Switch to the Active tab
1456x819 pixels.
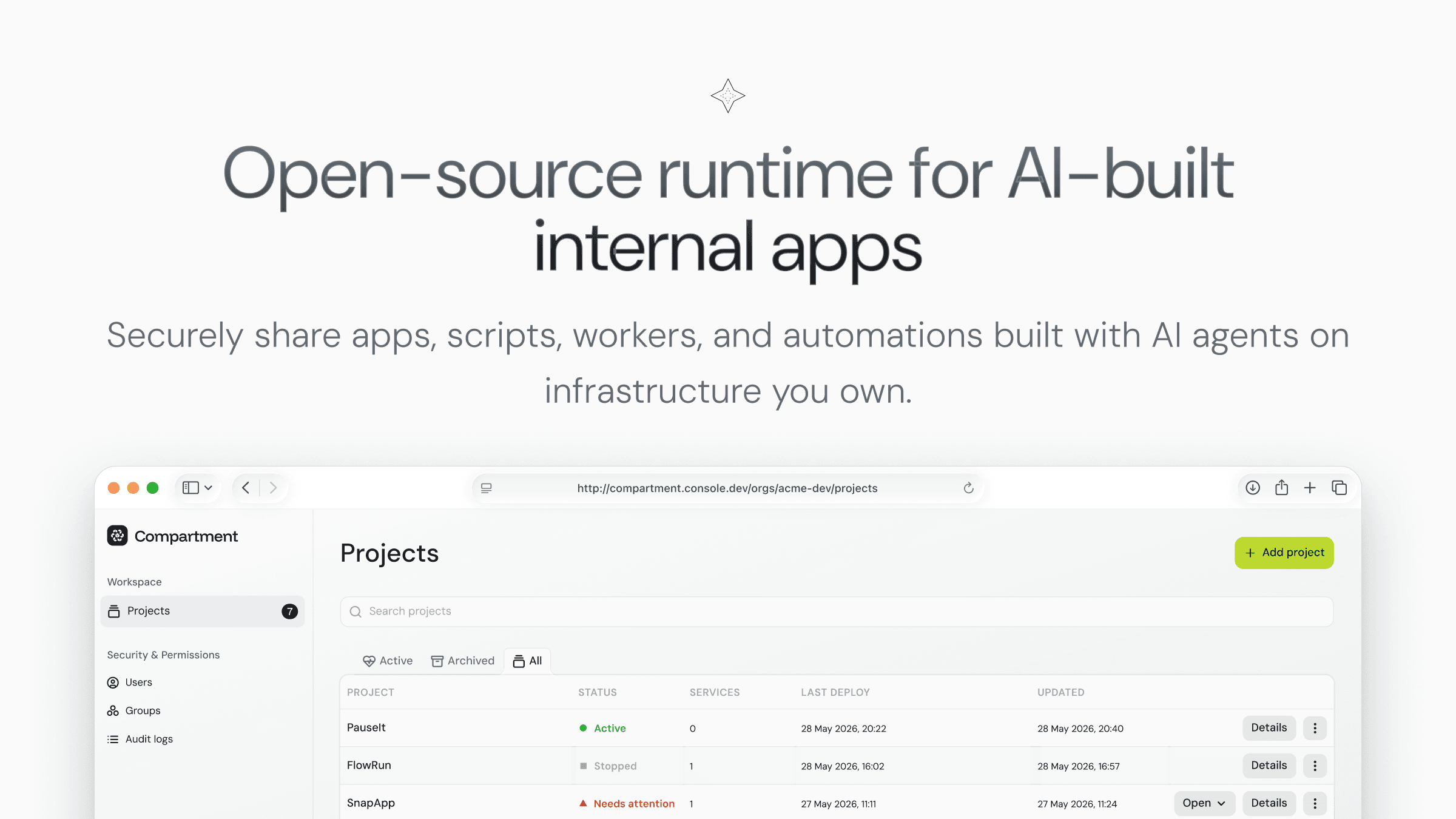pyautogui.click(x=388, y=661)
